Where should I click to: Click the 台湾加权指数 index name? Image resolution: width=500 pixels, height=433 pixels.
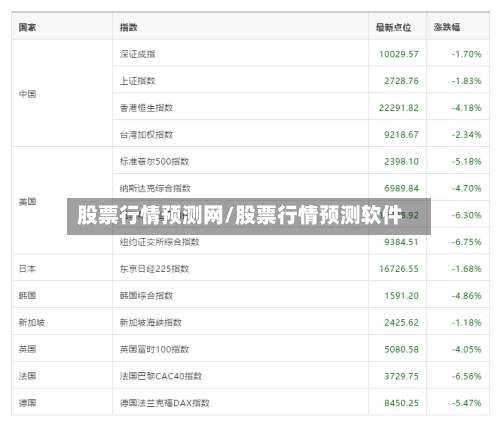146,135
